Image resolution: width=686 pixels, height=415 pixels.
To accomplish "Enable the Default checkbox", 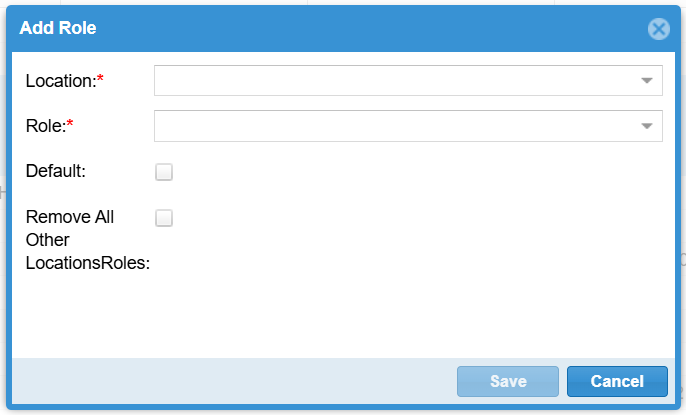I will [164, 172].
